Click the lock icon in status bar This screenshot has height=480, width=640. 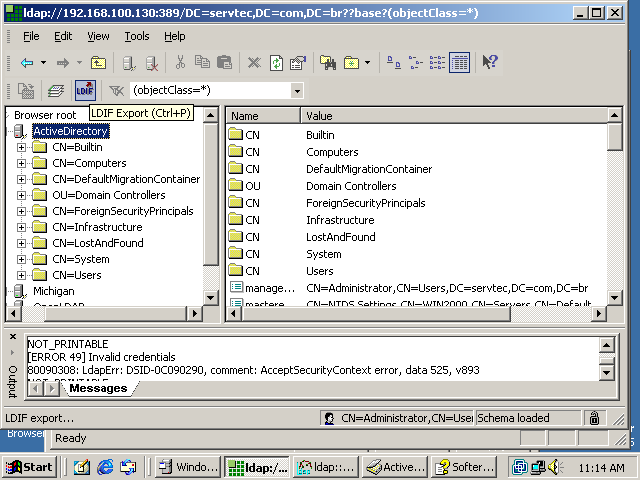(594, 418)
